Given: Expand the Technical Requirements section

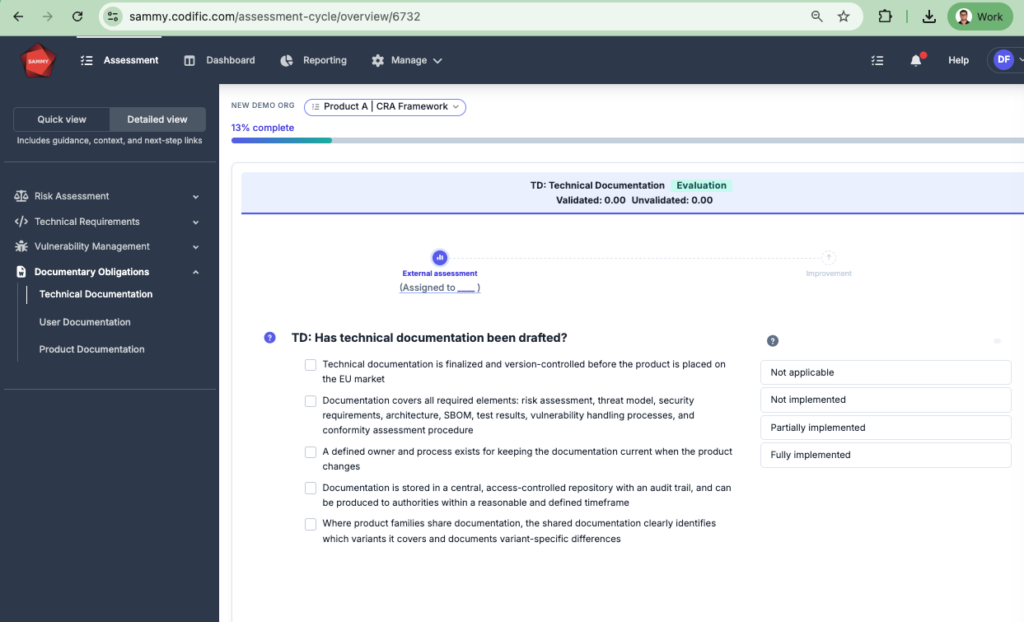Looking at the screenshot, I should point(106,221).
